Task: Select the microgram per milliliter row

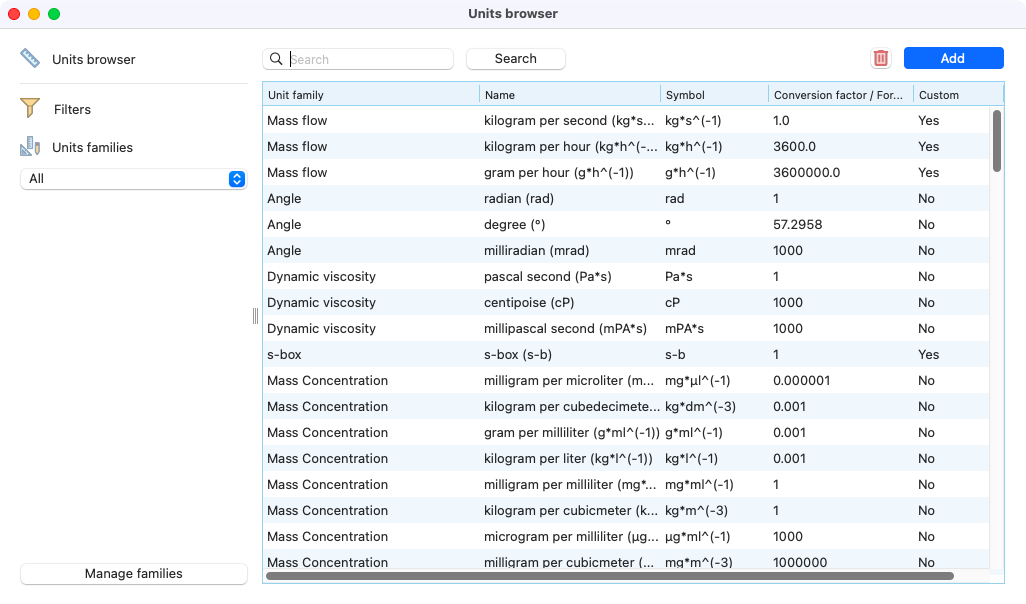Action: (626, 537)
